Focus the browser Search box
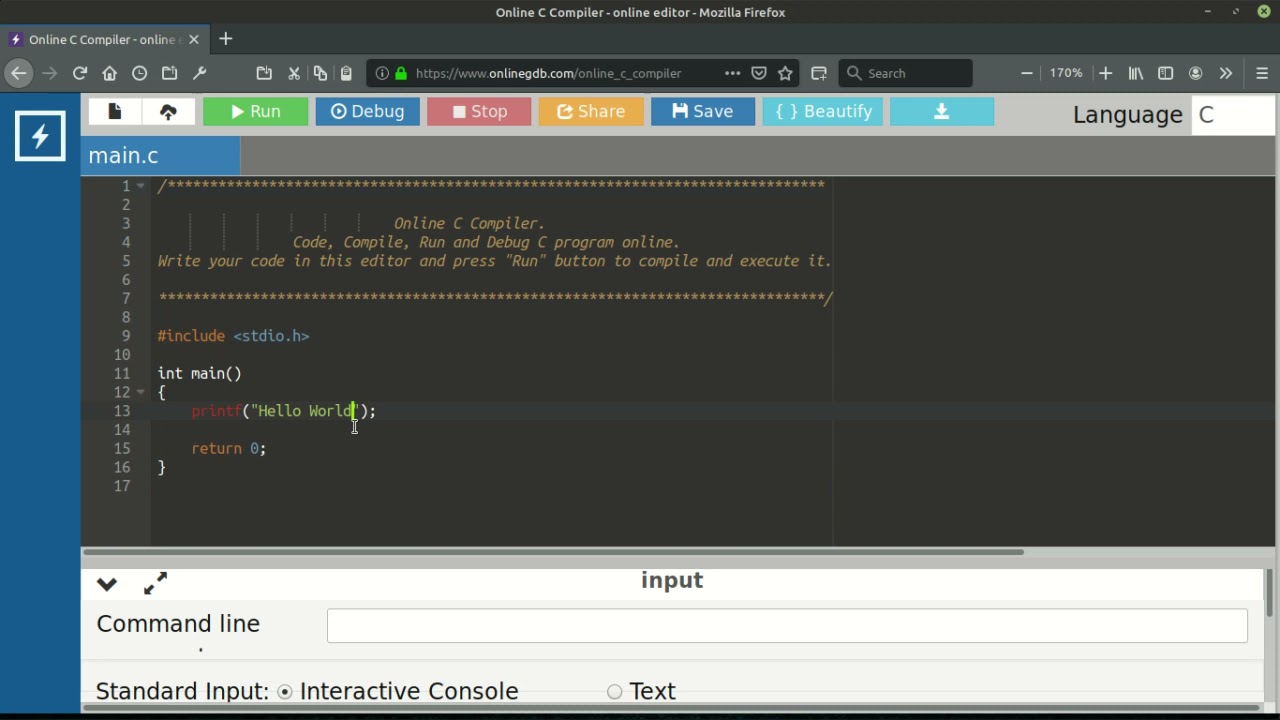1280x720 pixels. (906, 73)
